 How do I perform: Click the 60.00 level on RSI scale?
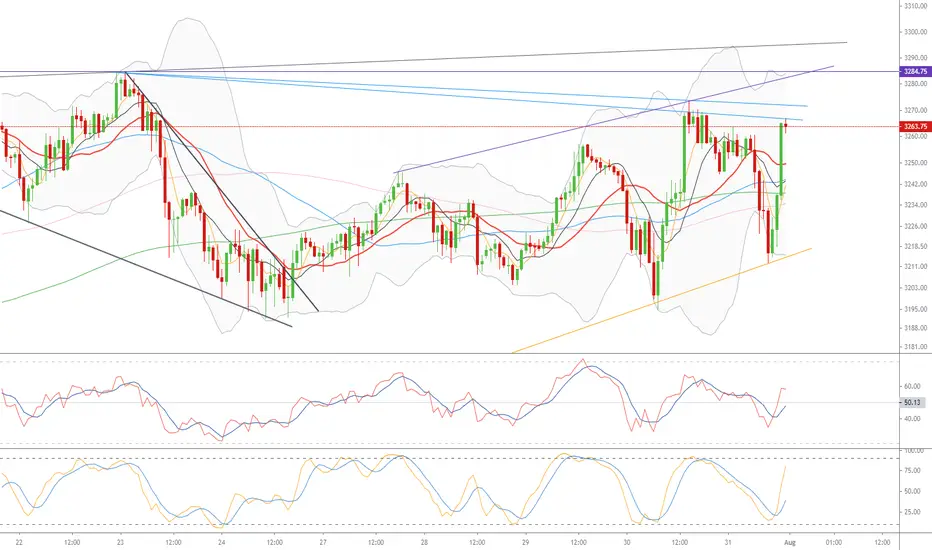pyautogui.click(x=912, y=386)
